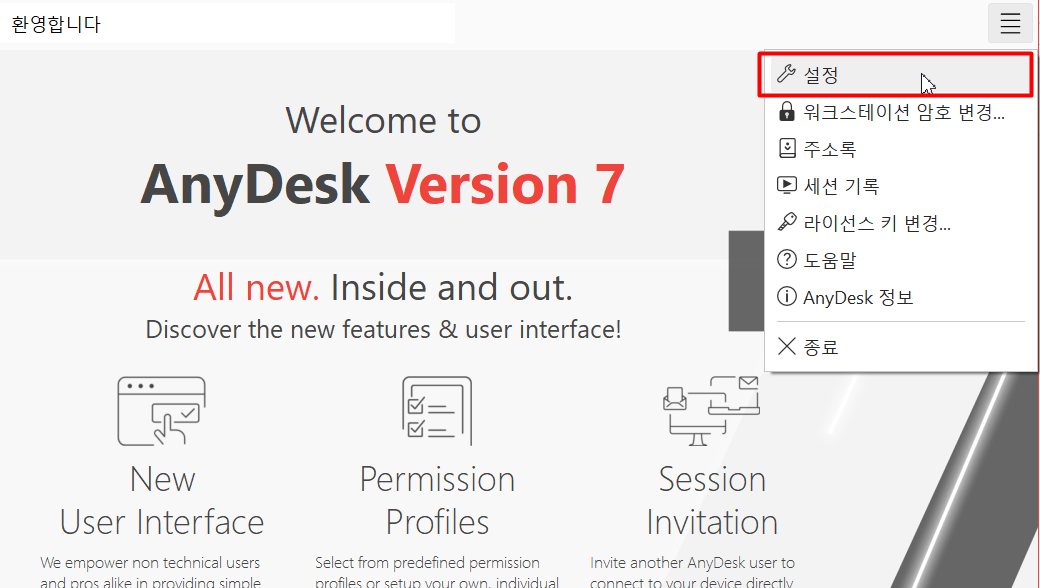The height and width of the screenshot is (588, 1040).
Task: Click 'Discover the new features & user interface!' text
Action: tap(383, 329)
